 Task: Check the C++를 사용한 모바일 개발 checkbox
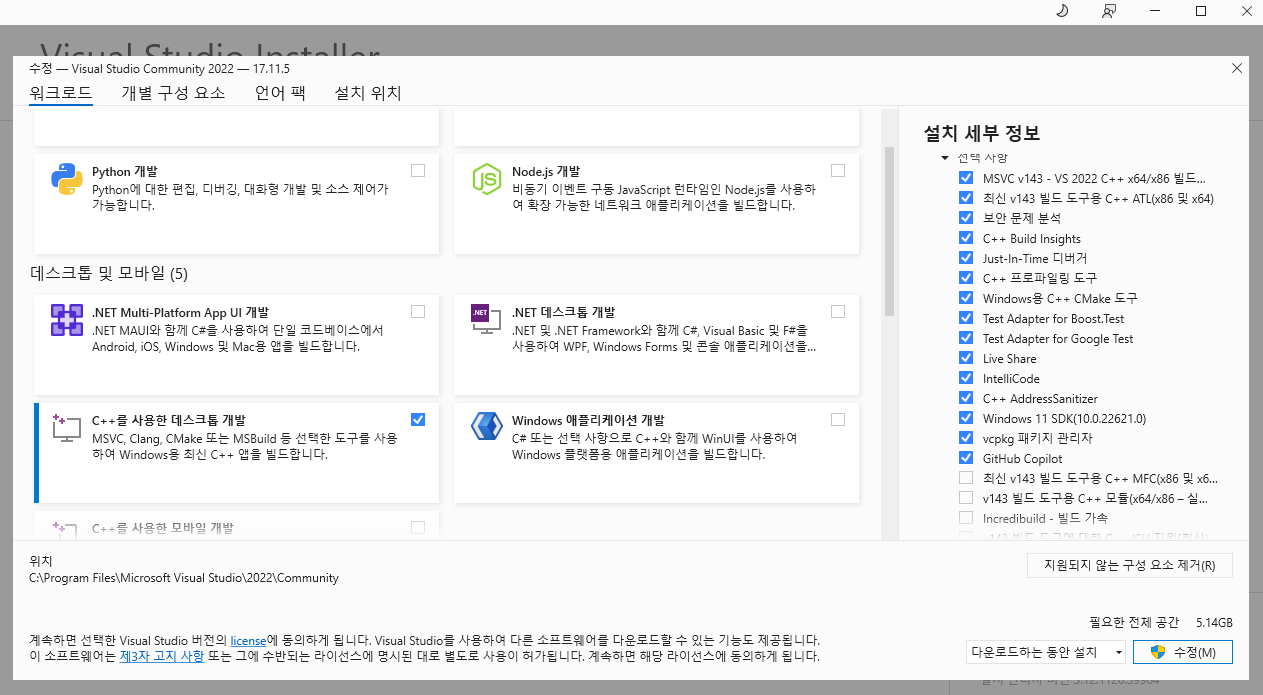pyautogui.click(x=418, y=527)
